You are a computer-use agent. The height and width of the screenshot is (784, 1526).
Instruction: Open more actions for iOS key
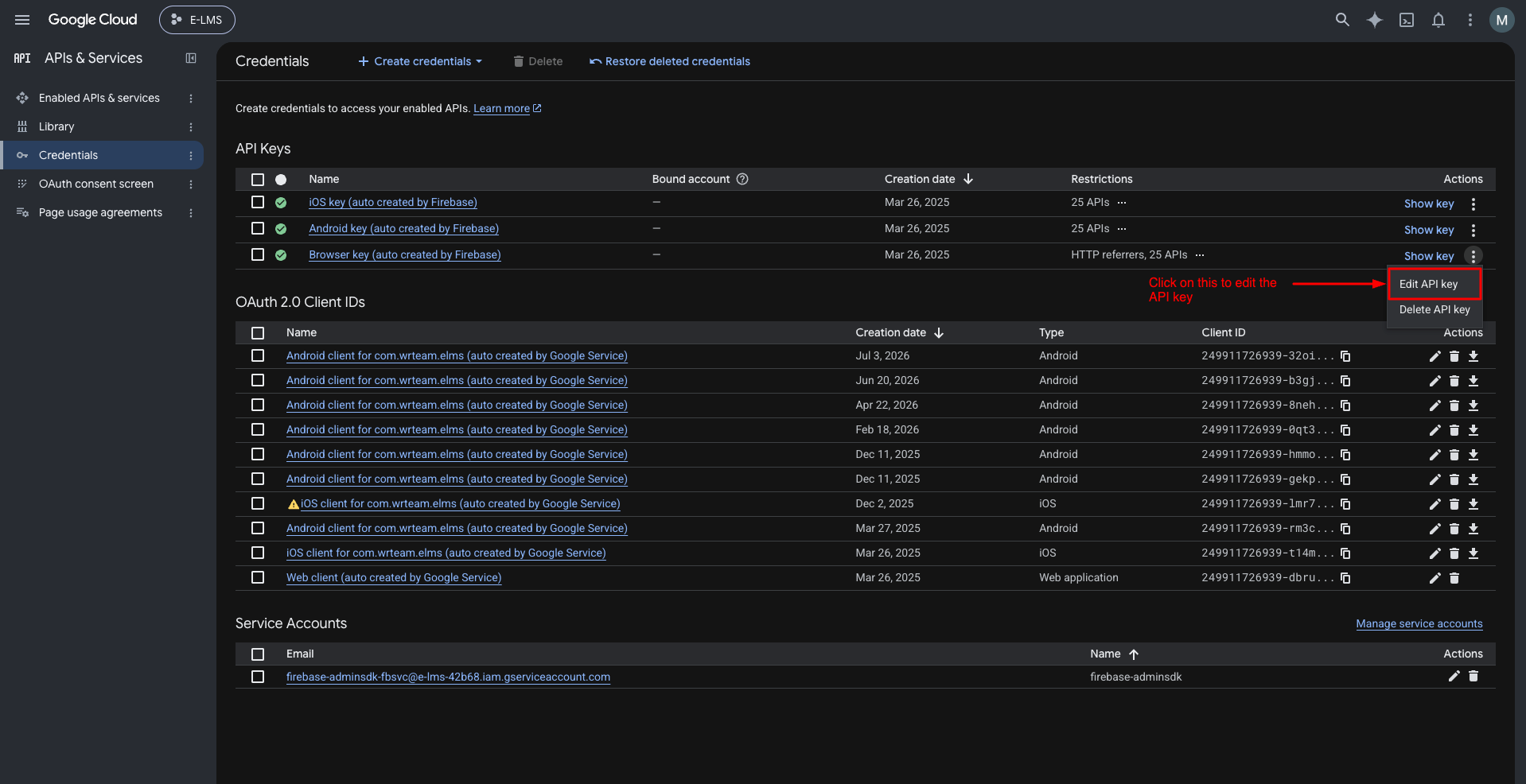tap(1473, 204)
